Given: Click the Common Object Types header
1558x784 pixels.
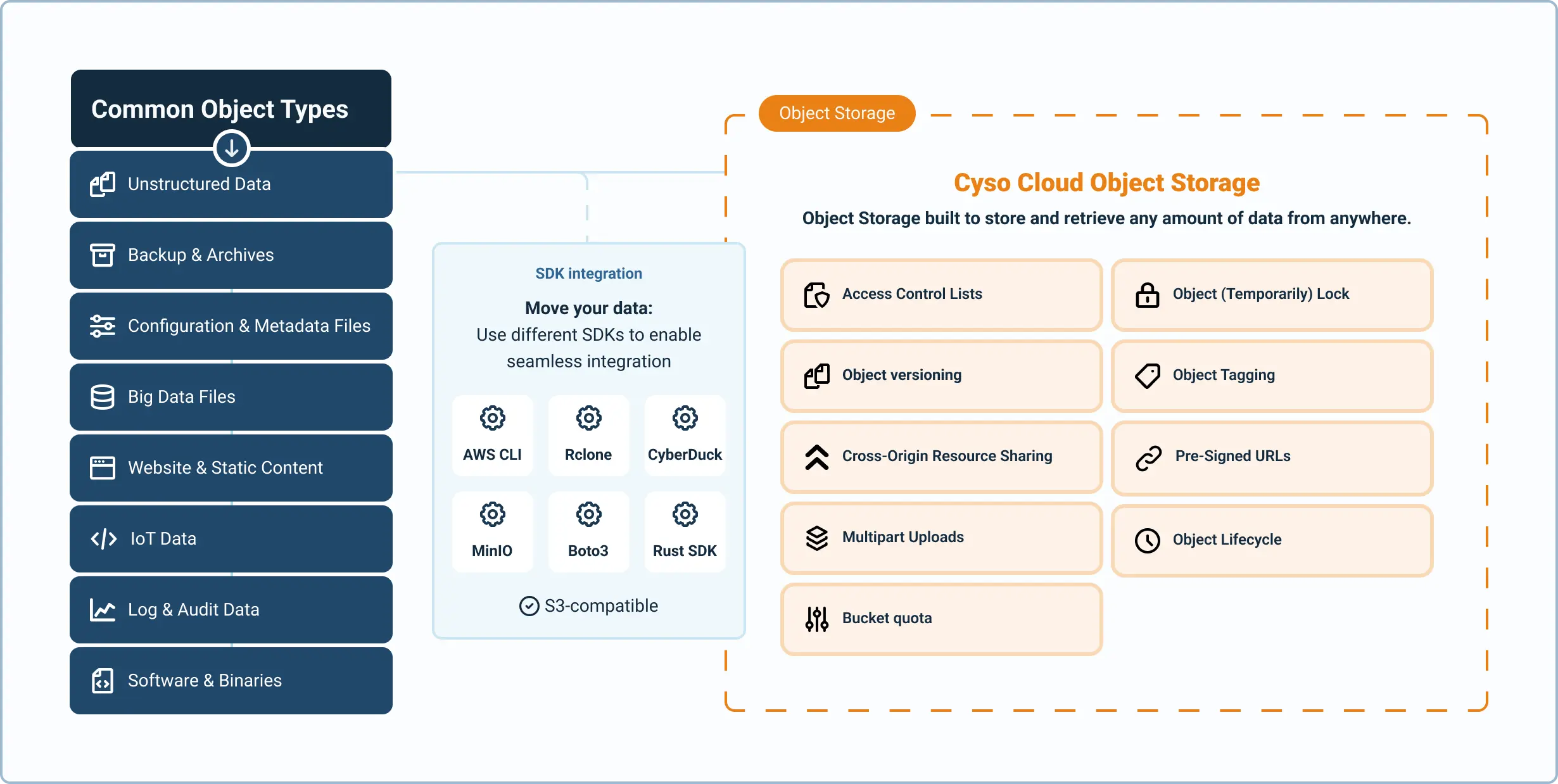Looking at the screenshot, I should (231, 108).
